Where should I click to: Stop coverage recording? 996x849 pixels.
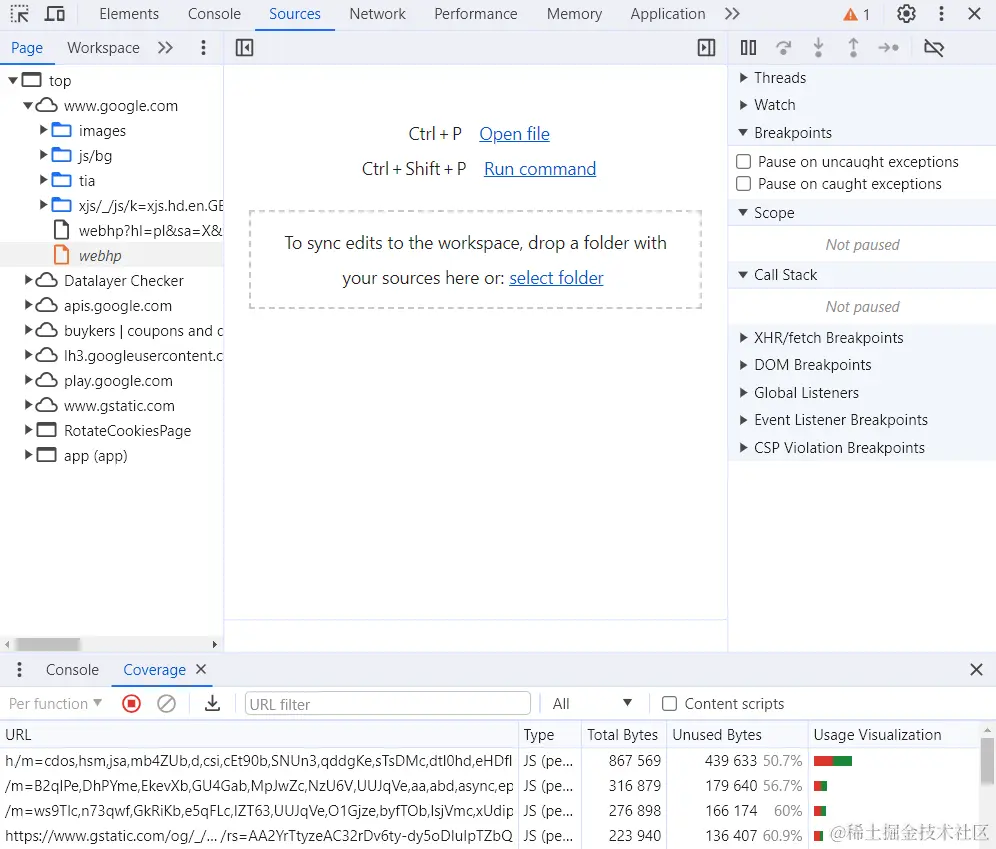(131, 704)
